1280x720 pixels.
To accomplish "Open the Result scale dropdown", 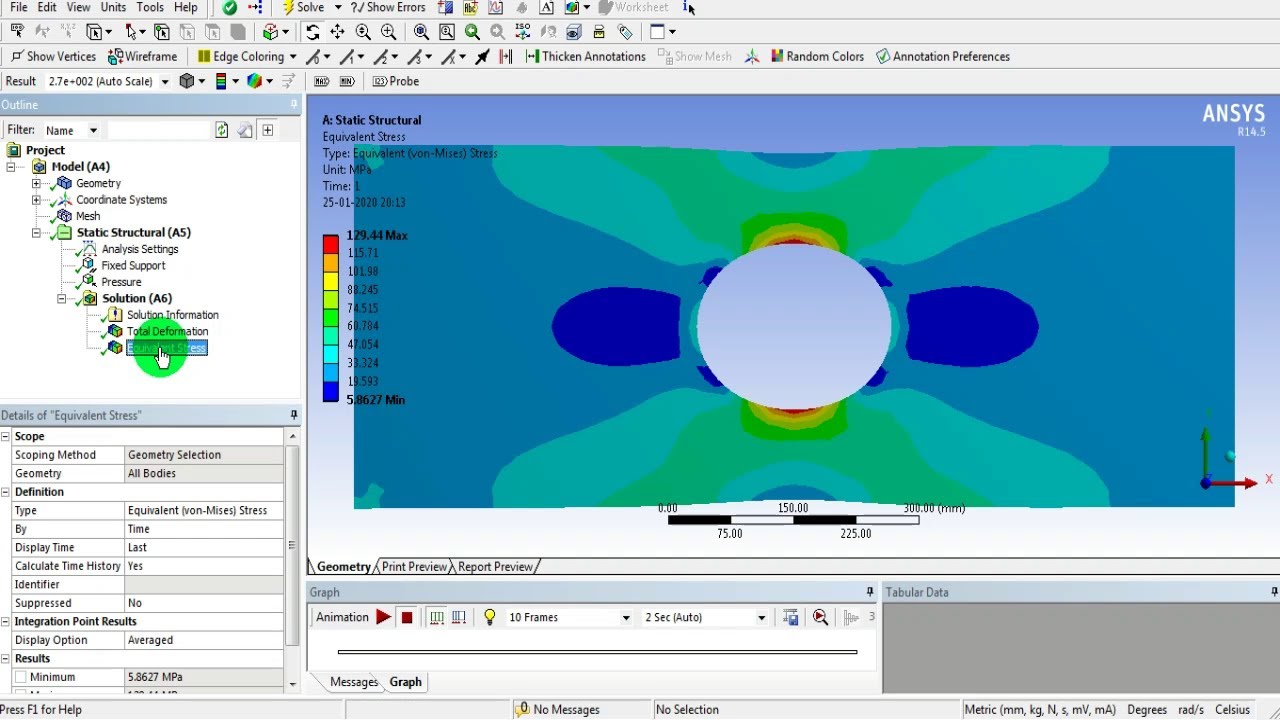I will (165, 82).
